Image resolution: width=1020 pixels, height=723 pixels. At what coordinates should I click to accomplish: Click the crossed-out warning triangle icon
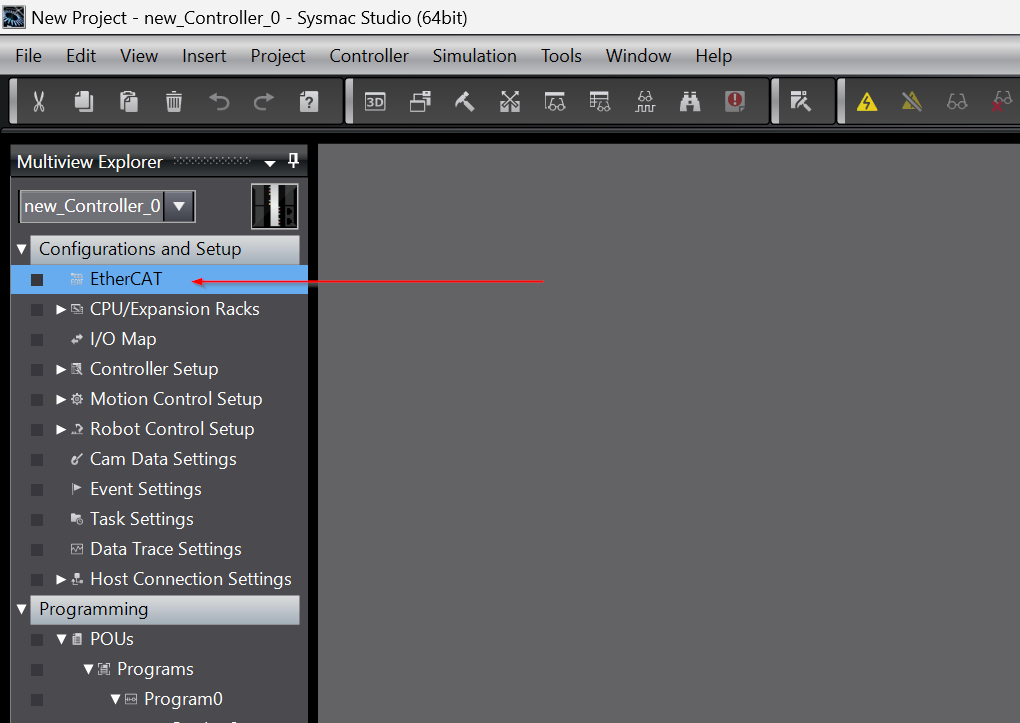[x=912, y=102]
